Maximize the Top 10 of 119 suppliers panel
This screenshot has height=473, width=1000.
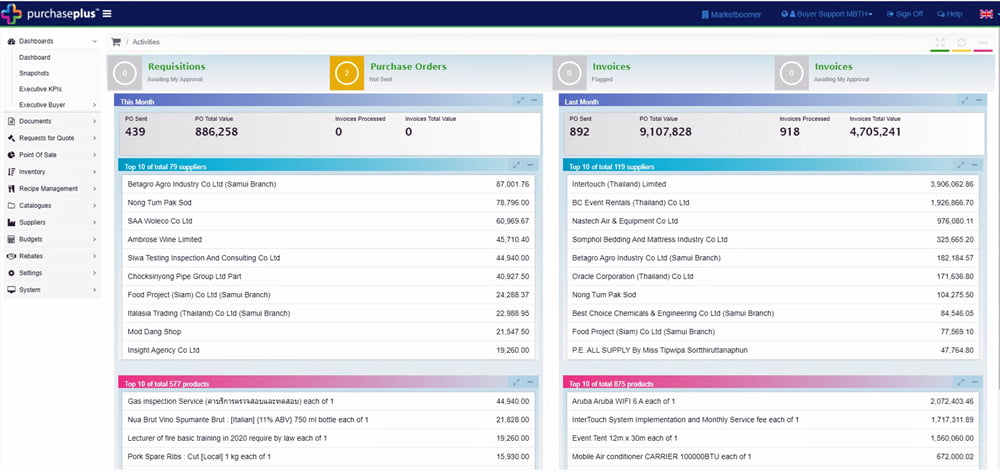961,165
